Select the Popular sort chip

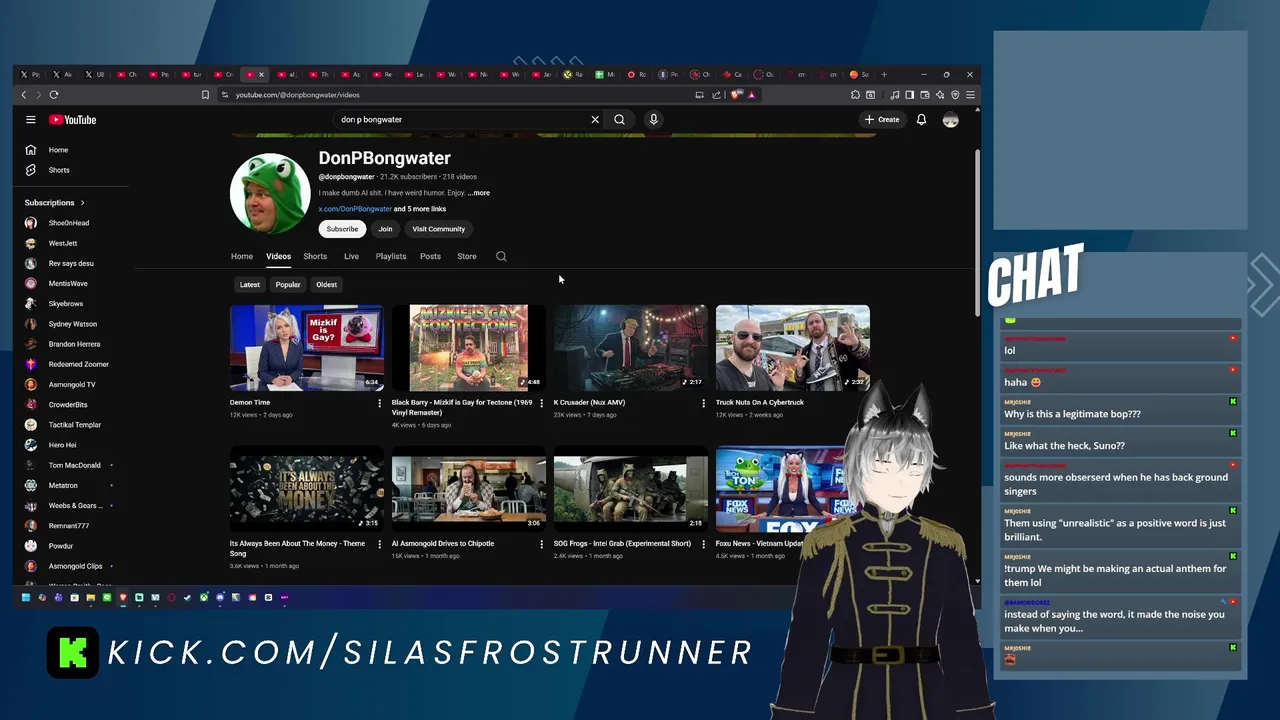coord(288,284)
